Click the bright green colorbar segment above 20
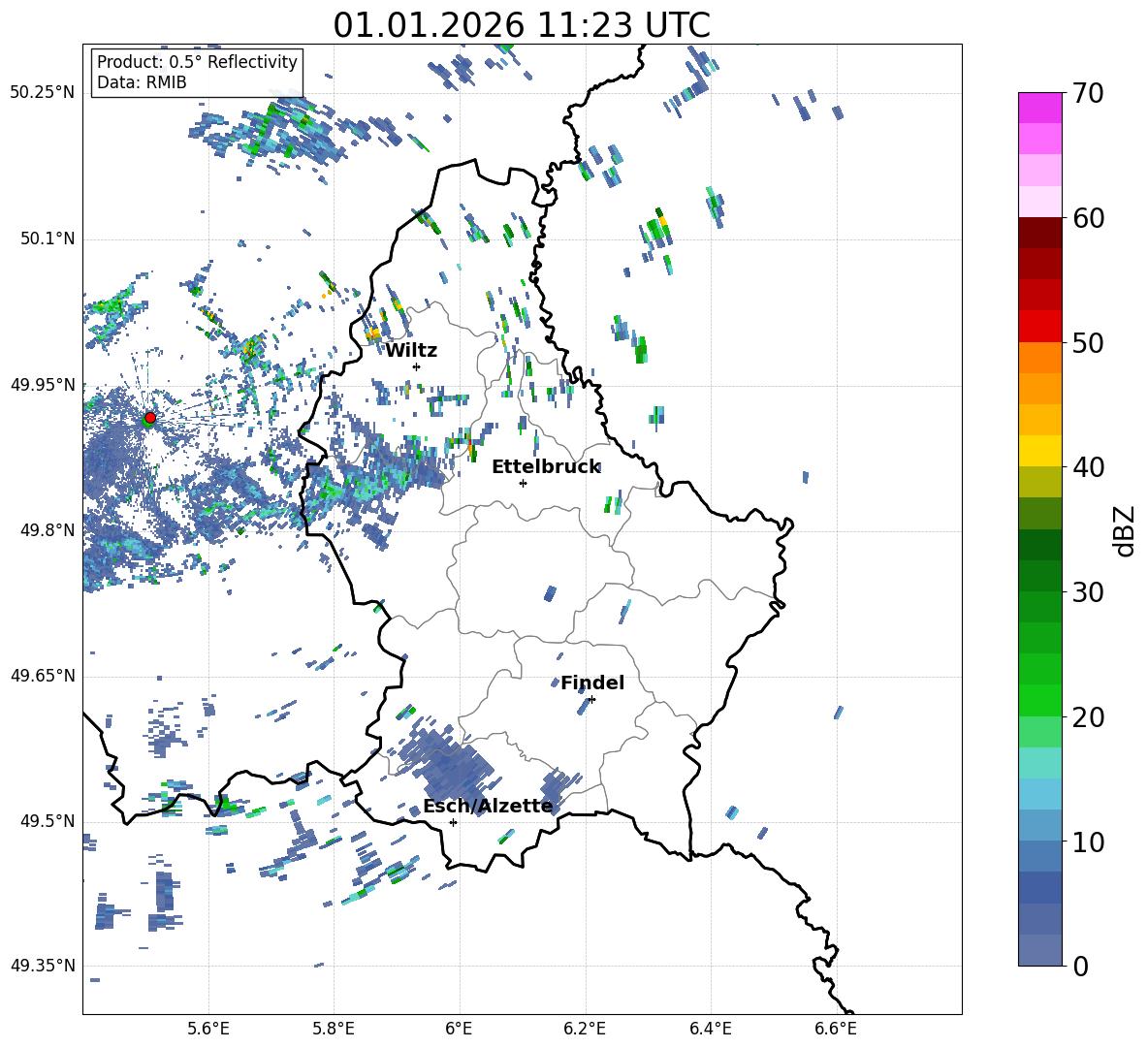 1040,700
